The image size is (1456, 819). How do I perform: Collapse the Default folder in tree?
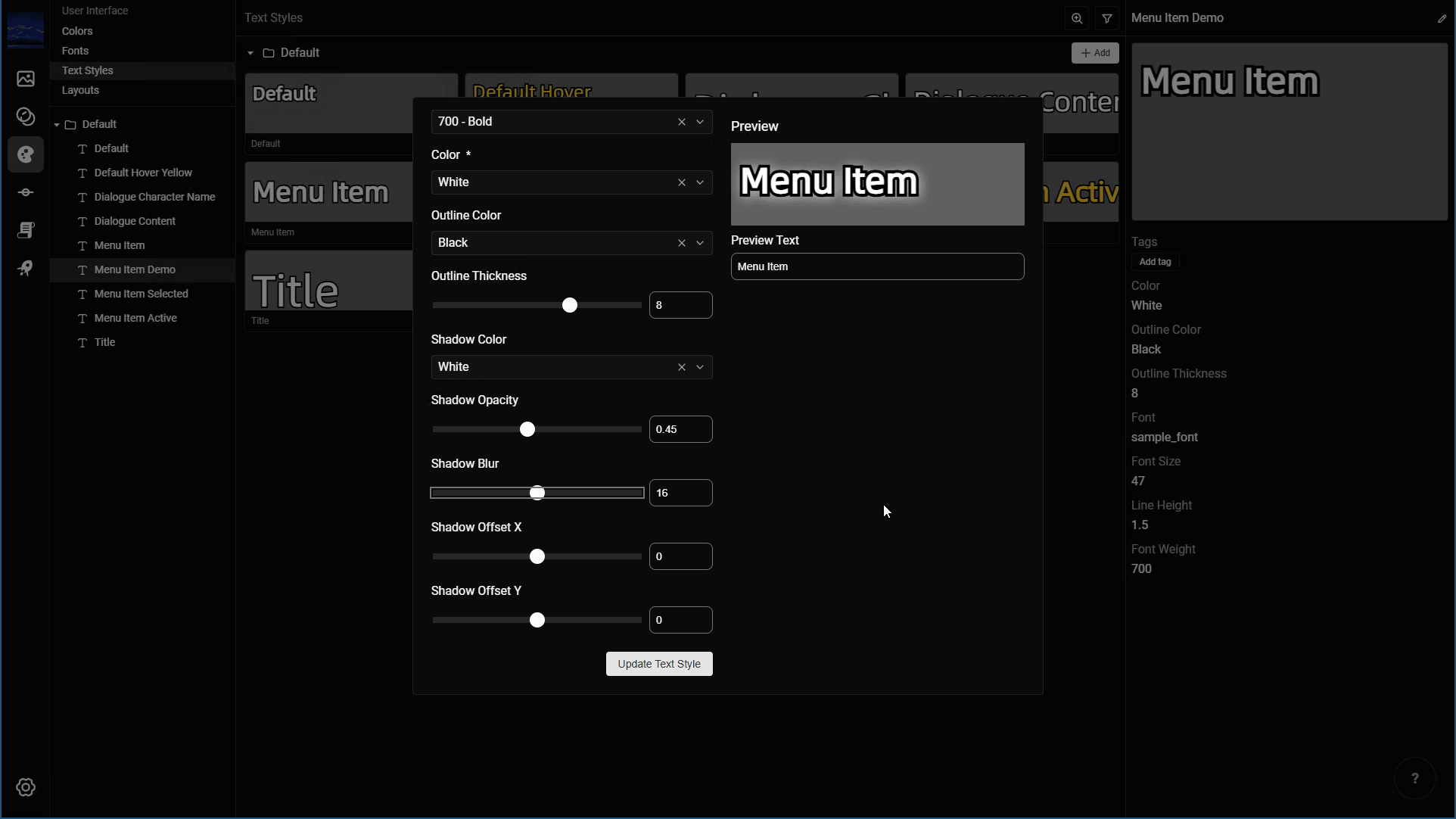coord(57,125)
